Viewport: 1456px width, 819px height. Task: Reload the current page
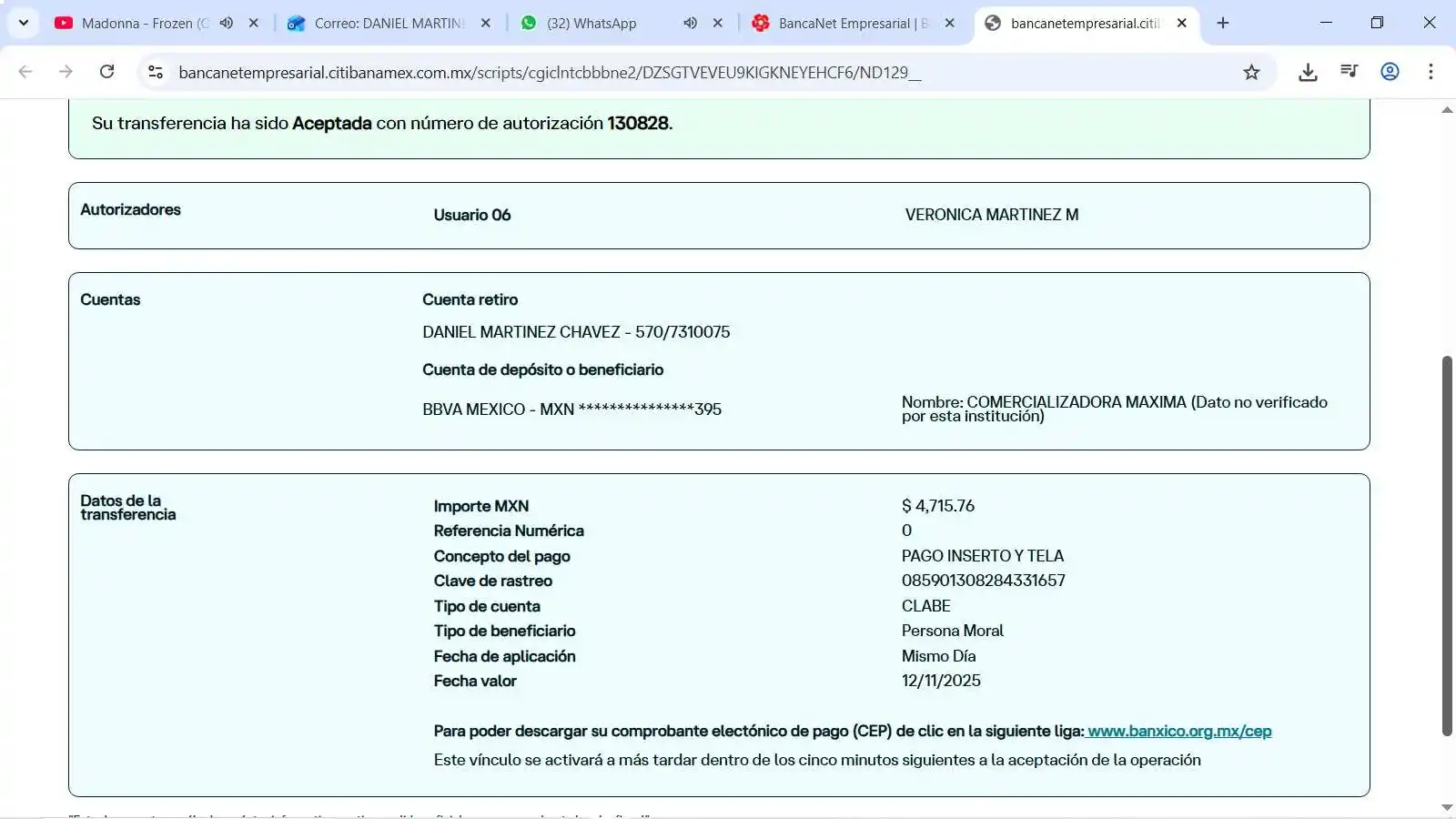click(107, 72)
